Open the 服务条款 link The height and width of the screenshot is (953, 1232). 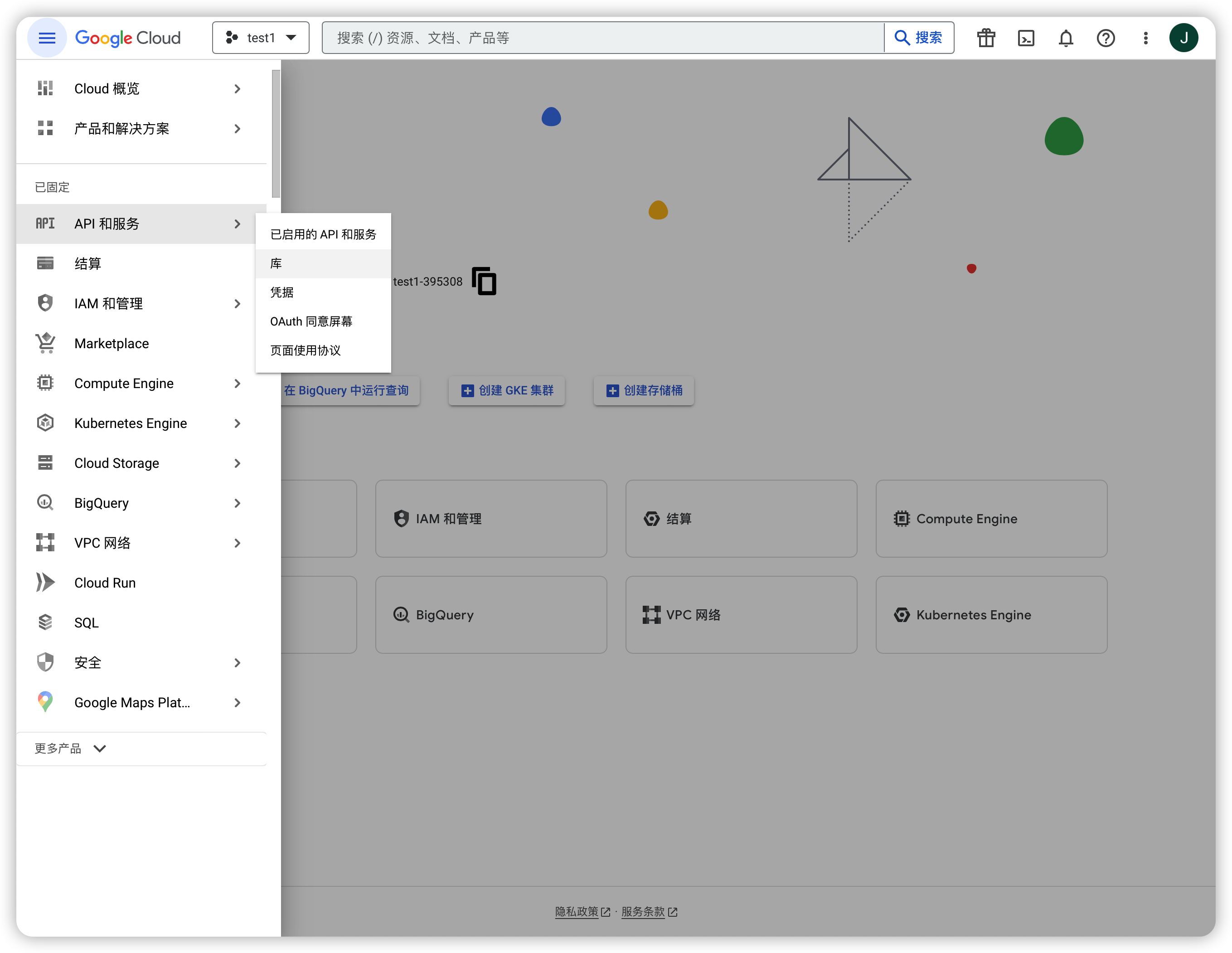coord(649,911)
